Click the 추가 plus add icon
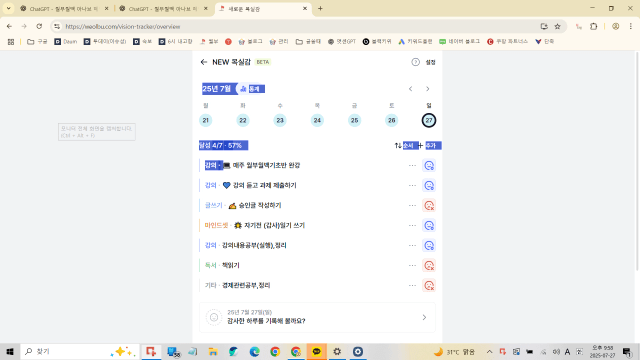 point(420,146)
